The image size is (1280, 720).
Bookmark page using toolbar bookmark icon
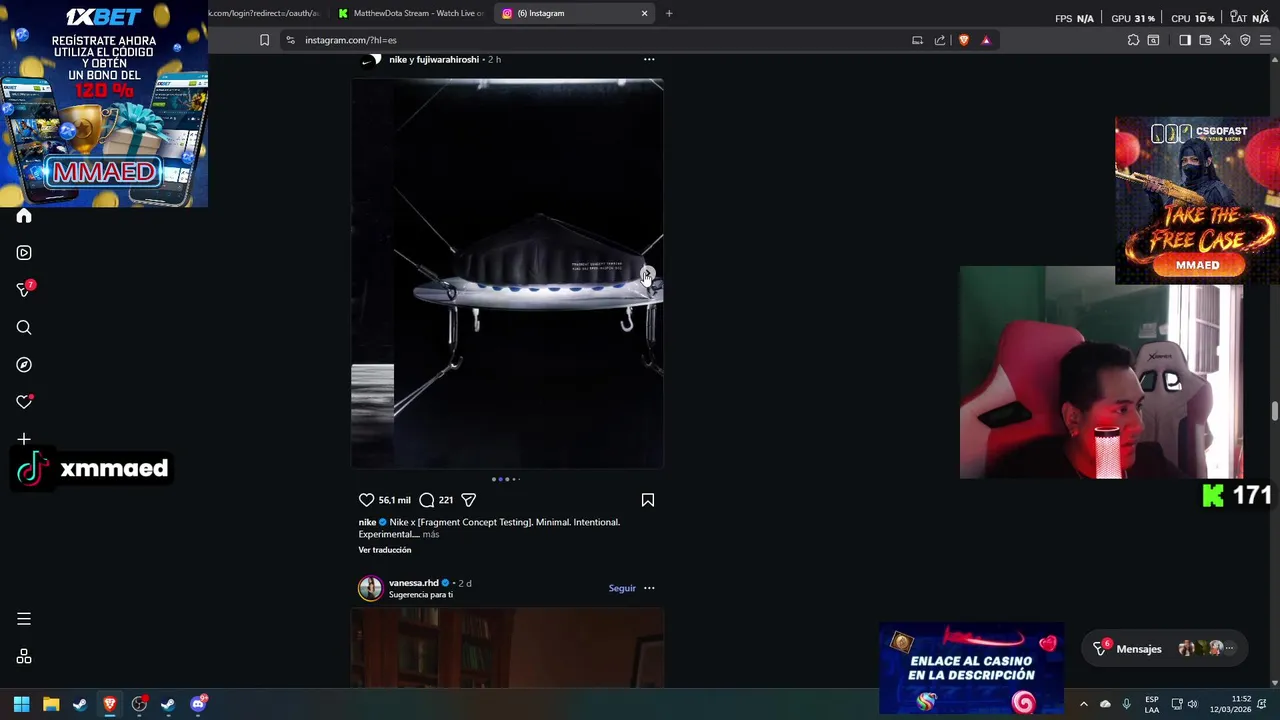[264, 40]
